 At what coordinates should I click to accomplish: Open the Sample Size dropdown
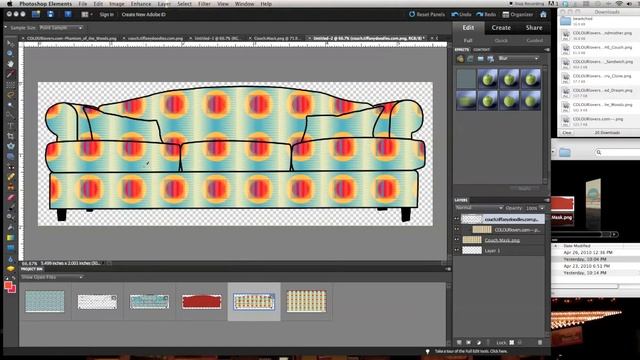coord(61,28)
